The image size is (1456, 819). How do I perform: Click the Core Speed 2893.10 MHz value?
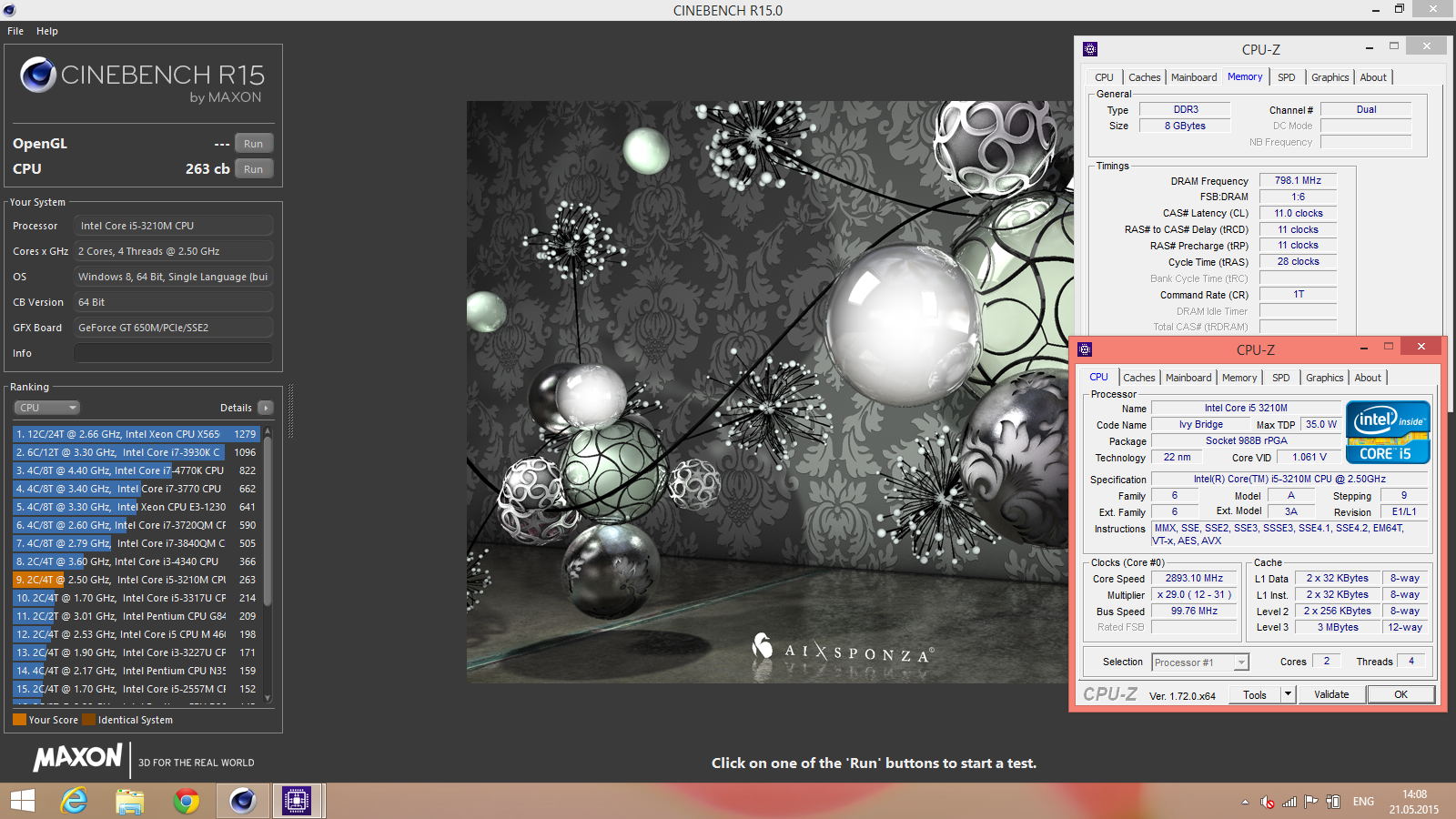1194,579
